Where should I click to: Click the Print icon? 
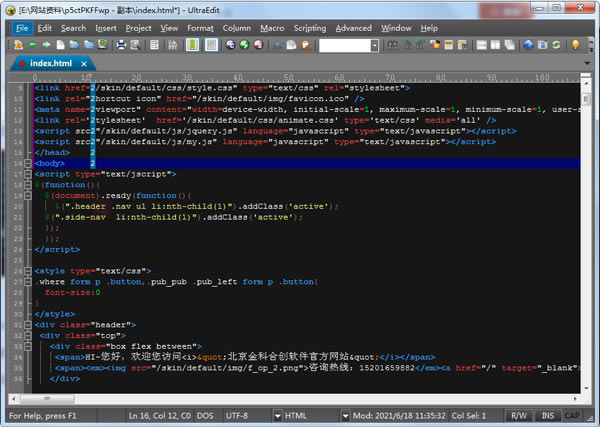tap(121, 45)
